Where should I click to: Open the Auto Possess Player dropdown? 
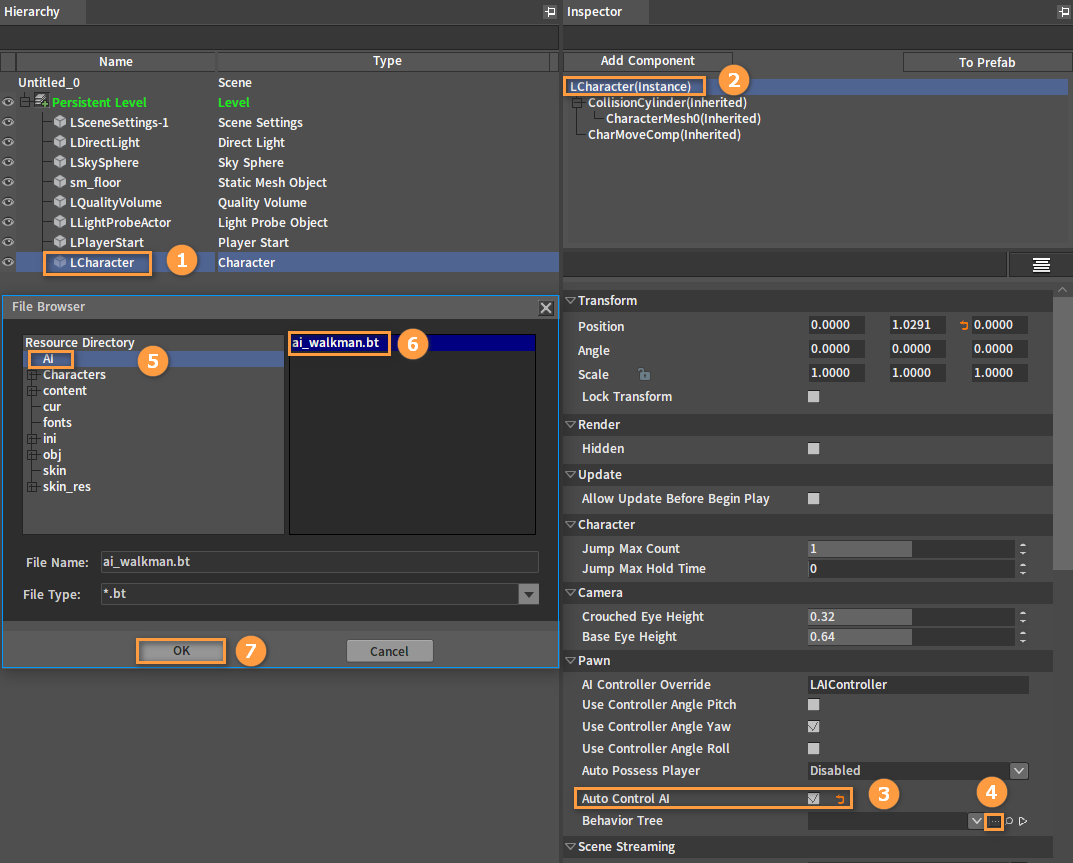coord(1019,771)
